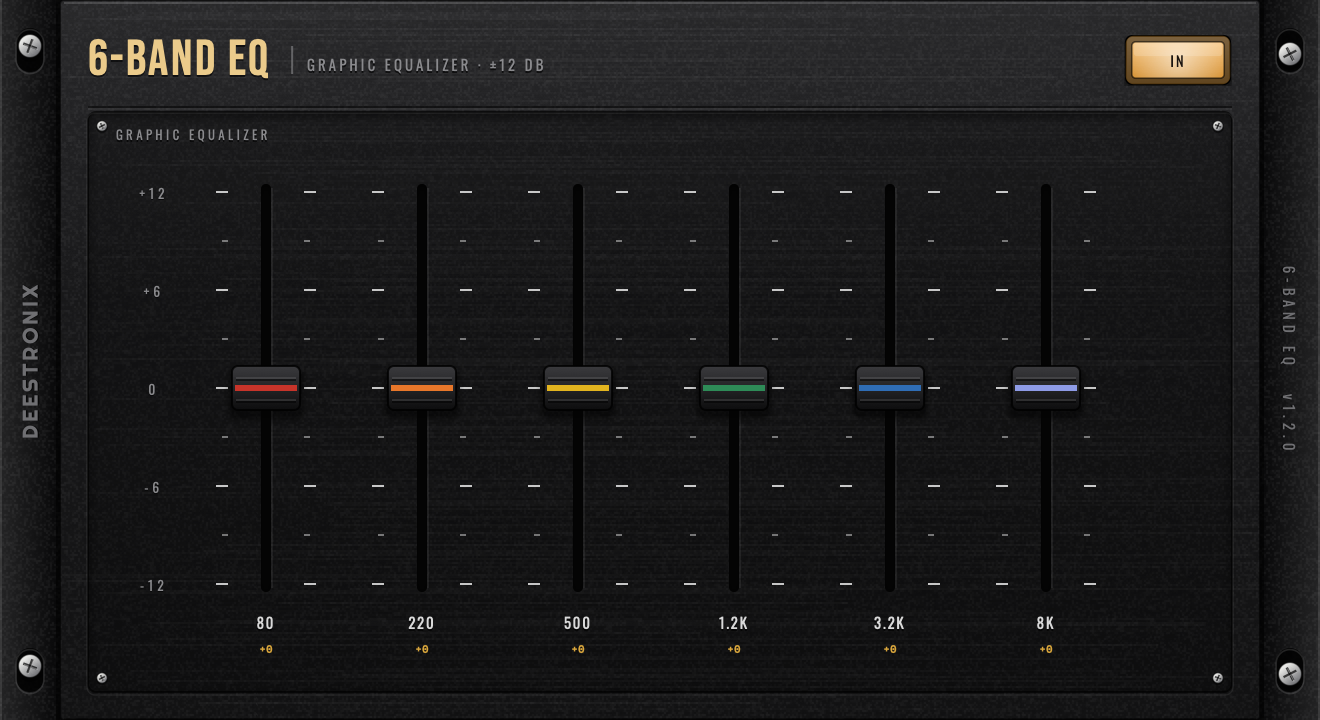Image resolution: width=1320 pixels, height=720 pixels.
Task: Select the +0 gain readout under 500
Action: pos(578,650)
